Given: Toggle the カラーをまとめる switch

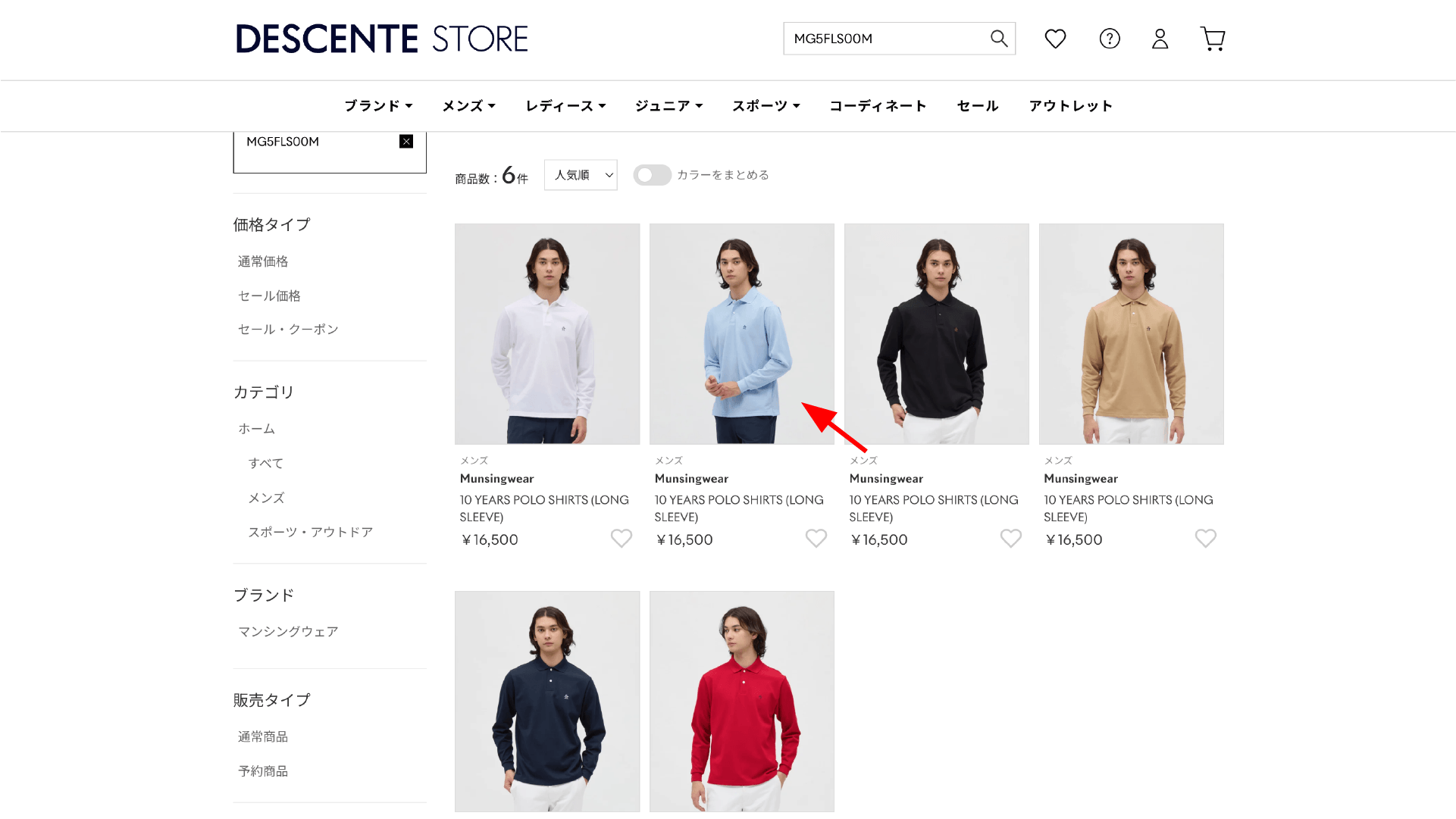Looking at the screenshot, I should (653, 175).
